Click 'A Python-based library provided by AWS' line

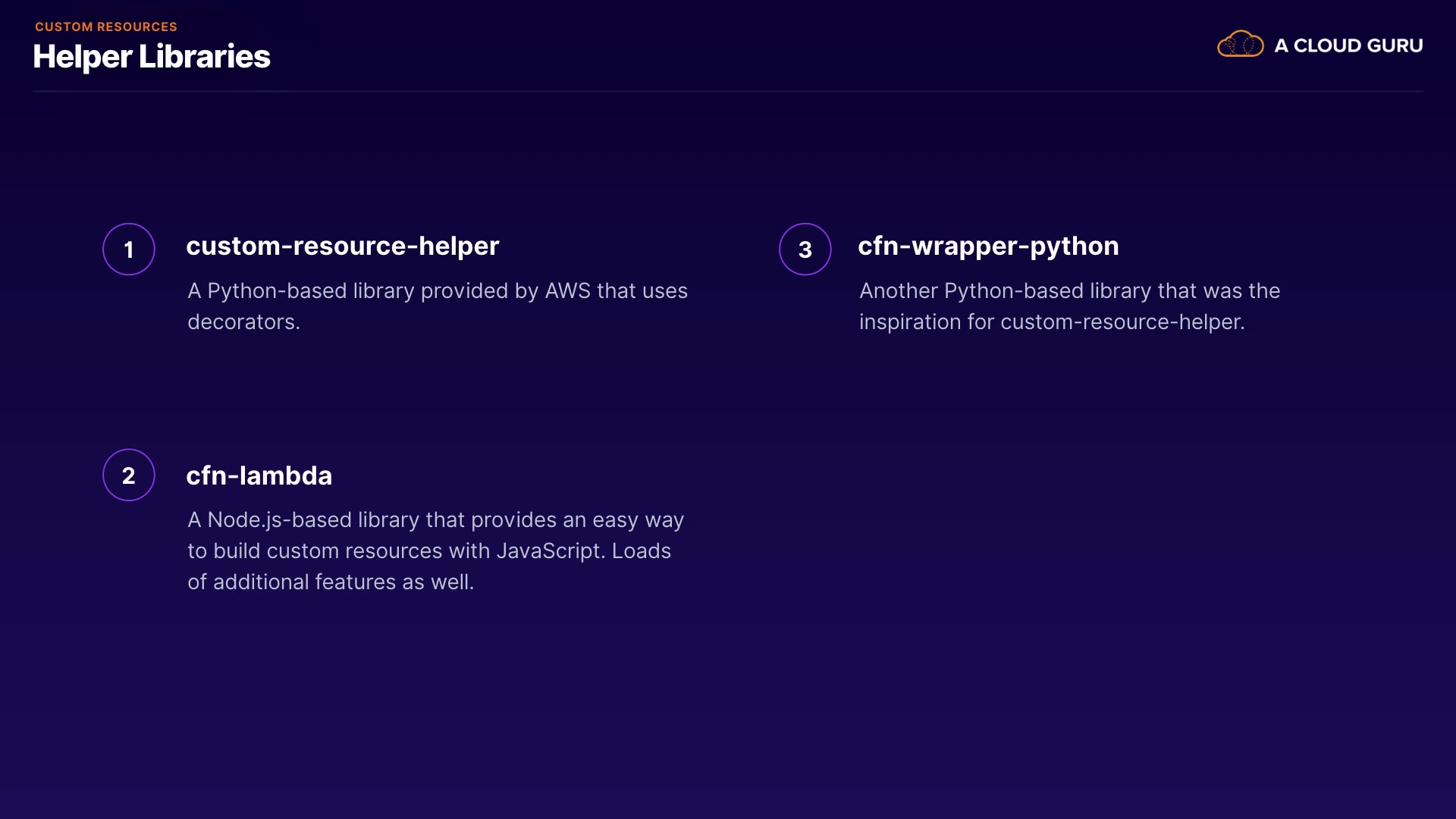coord(437,290)
